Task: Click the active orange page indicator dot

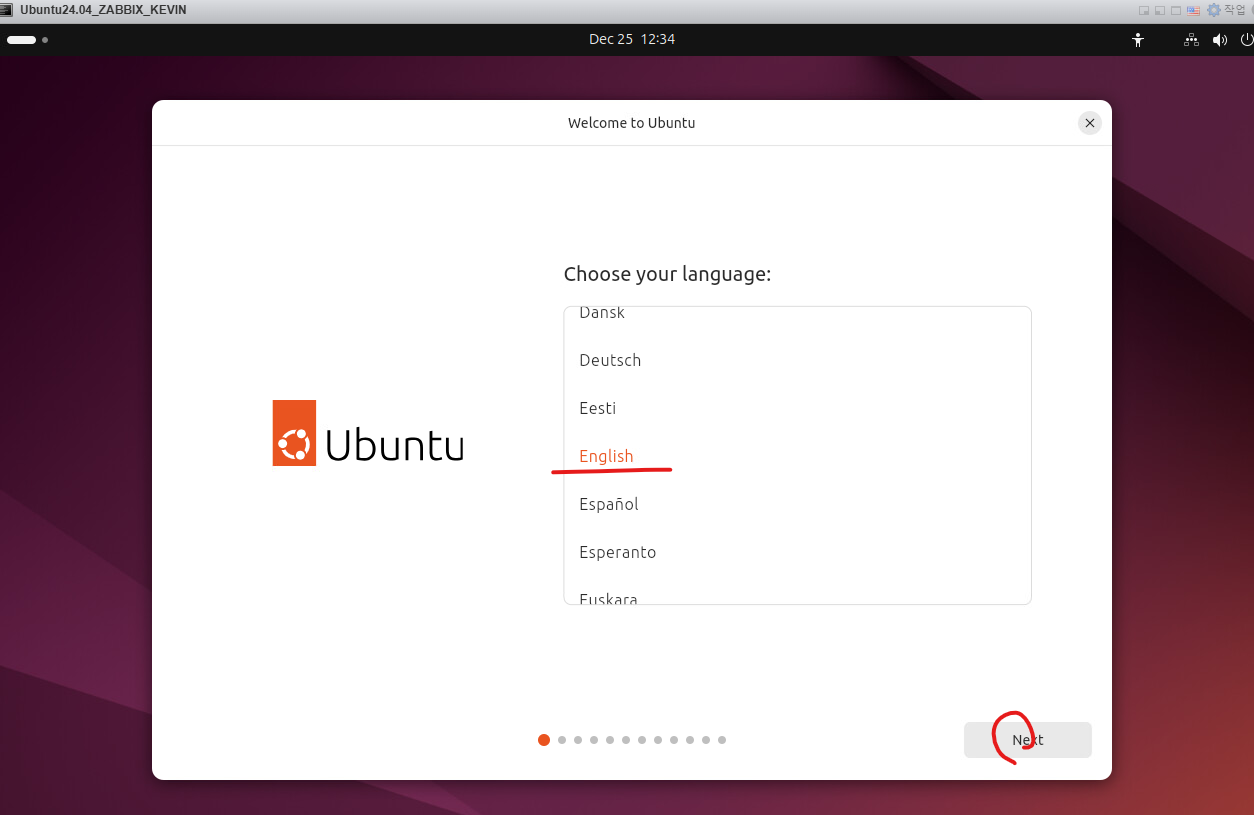Action: [544, 740]
